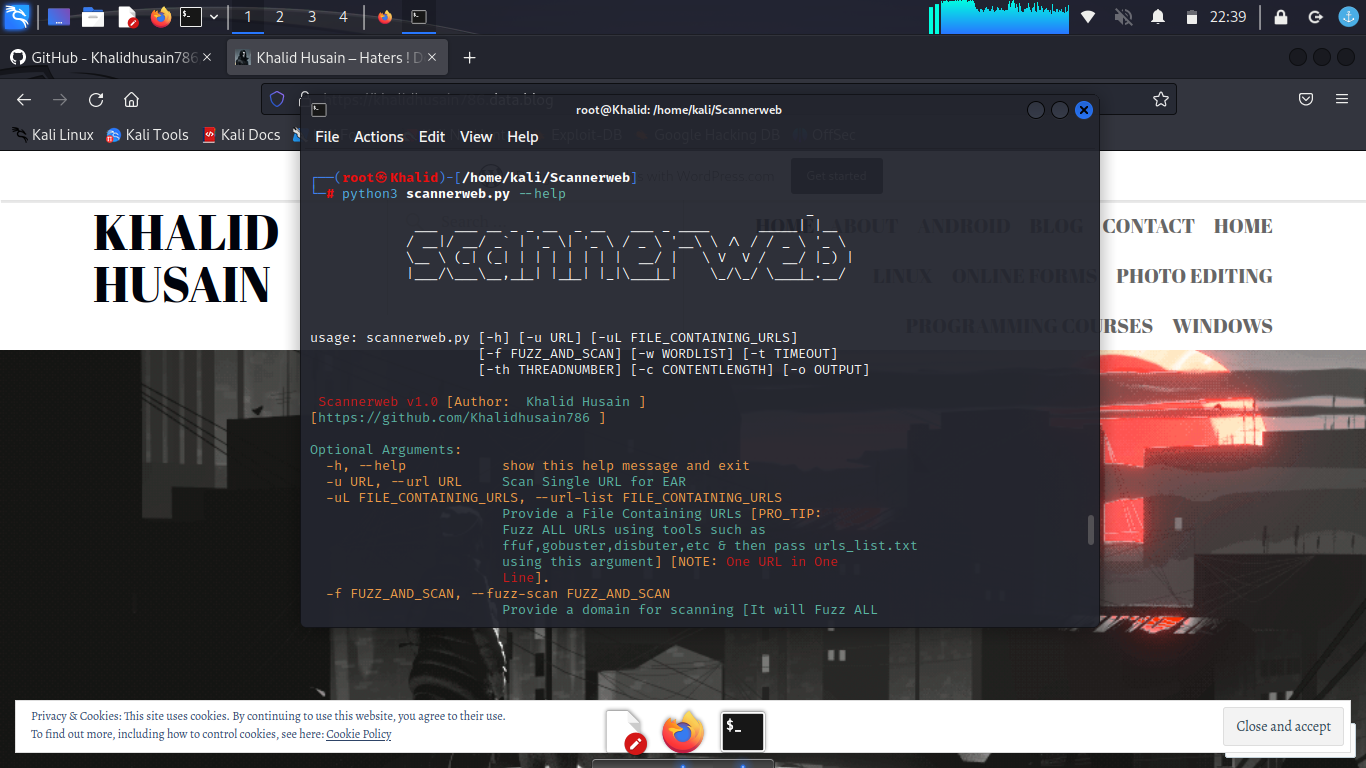Open a new Firefox tab
Viewport: 1366px width, 768px height.
coord(469,58)
